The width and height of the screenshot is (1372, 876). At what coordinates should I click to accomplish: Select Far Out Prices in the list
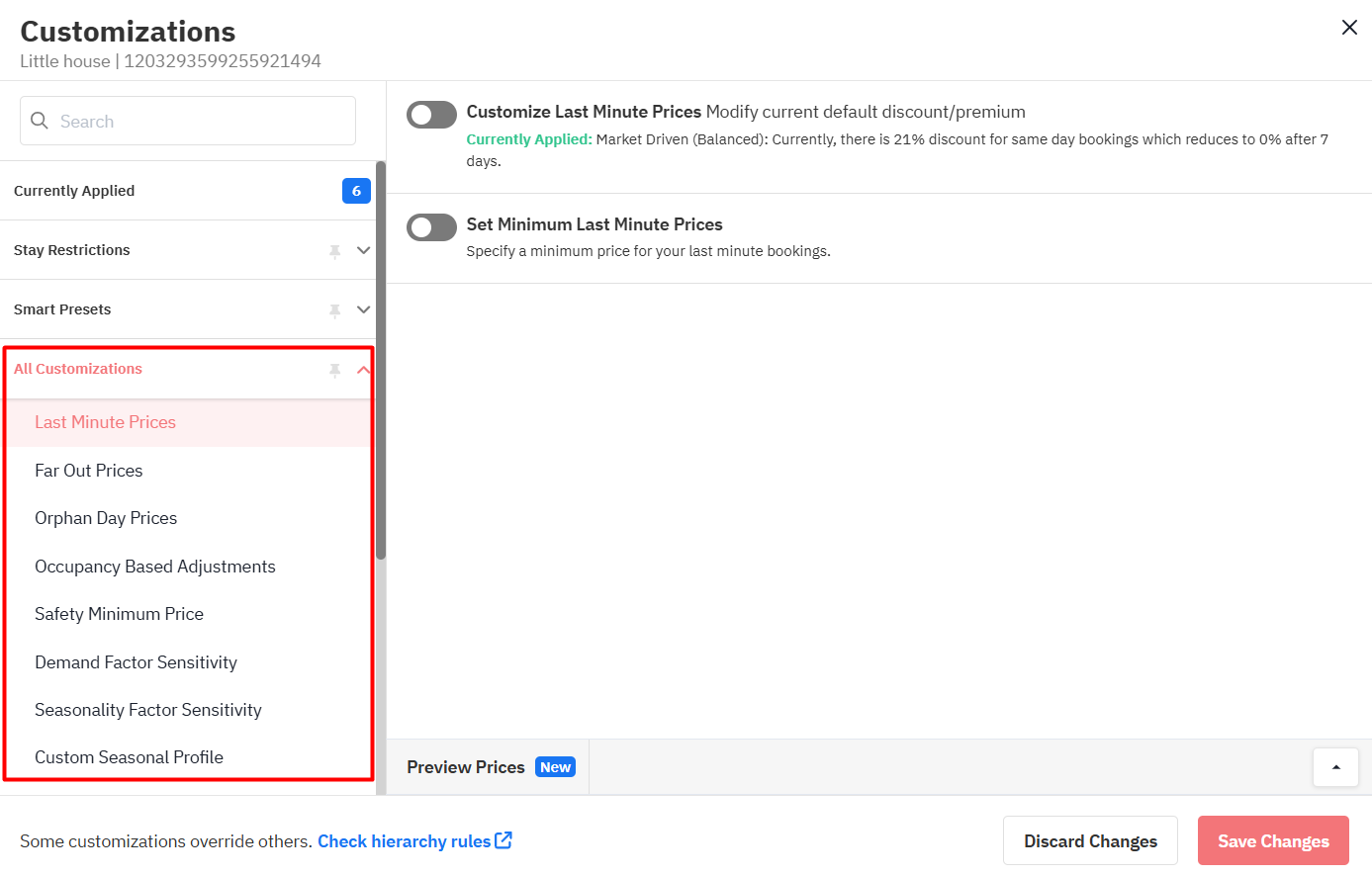89,471
